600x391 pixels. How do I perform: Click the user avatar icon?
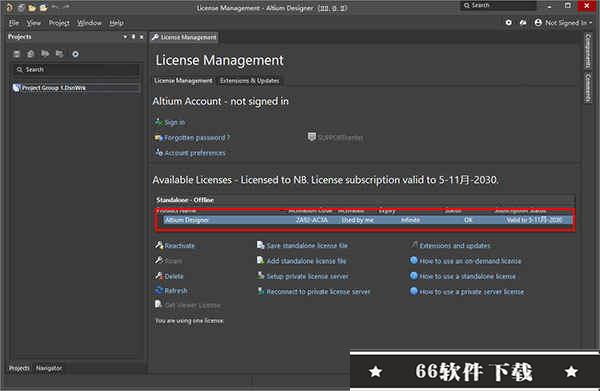pyautogui.click(x=538, y=23)
